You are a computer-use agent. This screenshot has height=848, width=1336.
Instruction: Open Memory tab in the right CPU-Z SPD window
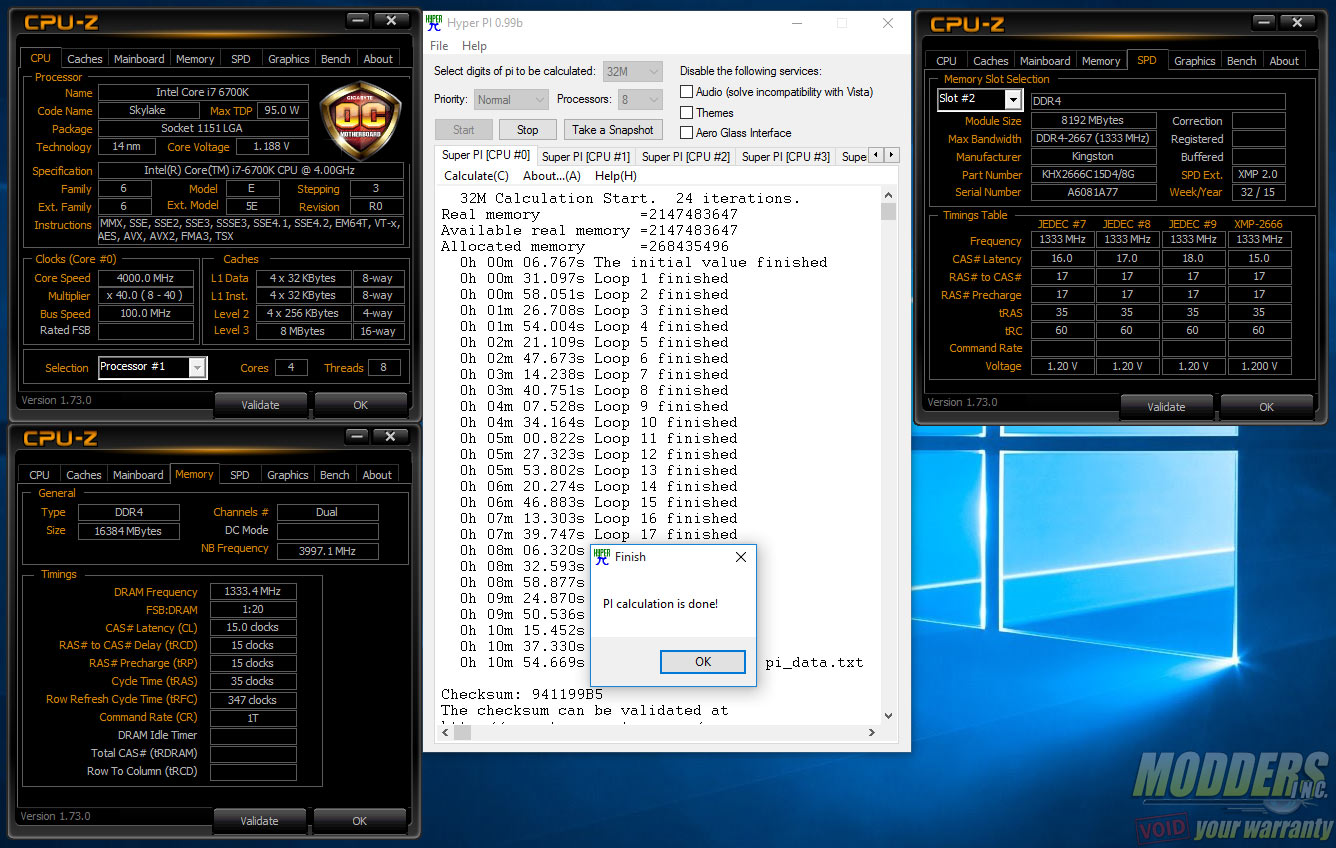click(x=1101, y=61)
